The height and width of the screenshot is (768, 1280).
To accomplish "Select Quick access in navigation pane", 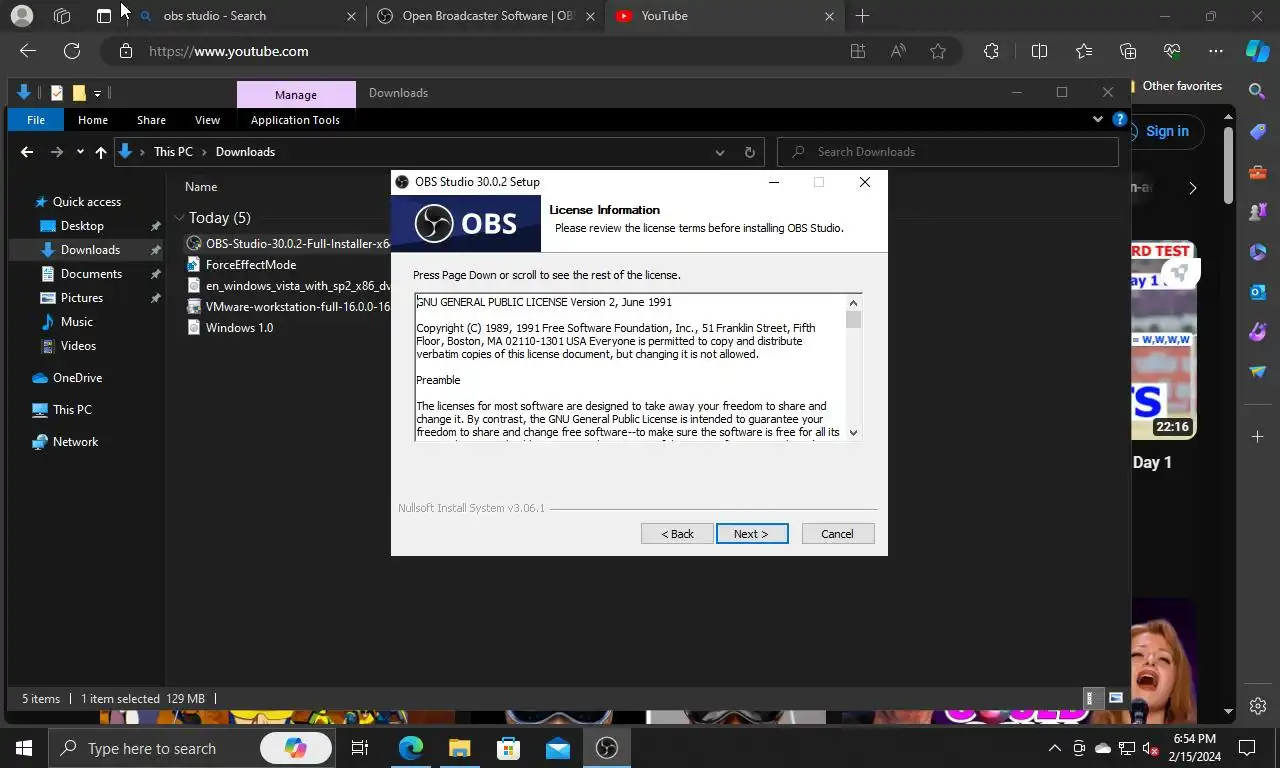I will [x=86, y=202].
